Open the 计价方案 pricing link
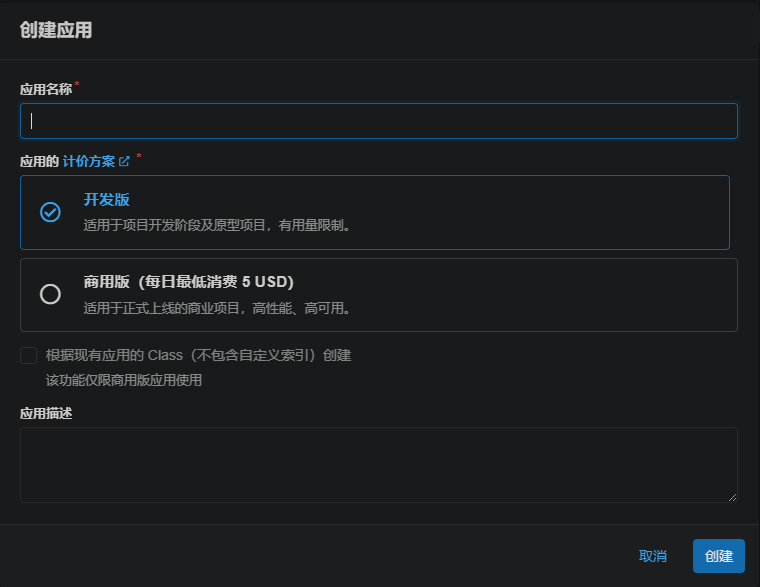This screenshot has height=587, width=760. (x=89, y=161)
